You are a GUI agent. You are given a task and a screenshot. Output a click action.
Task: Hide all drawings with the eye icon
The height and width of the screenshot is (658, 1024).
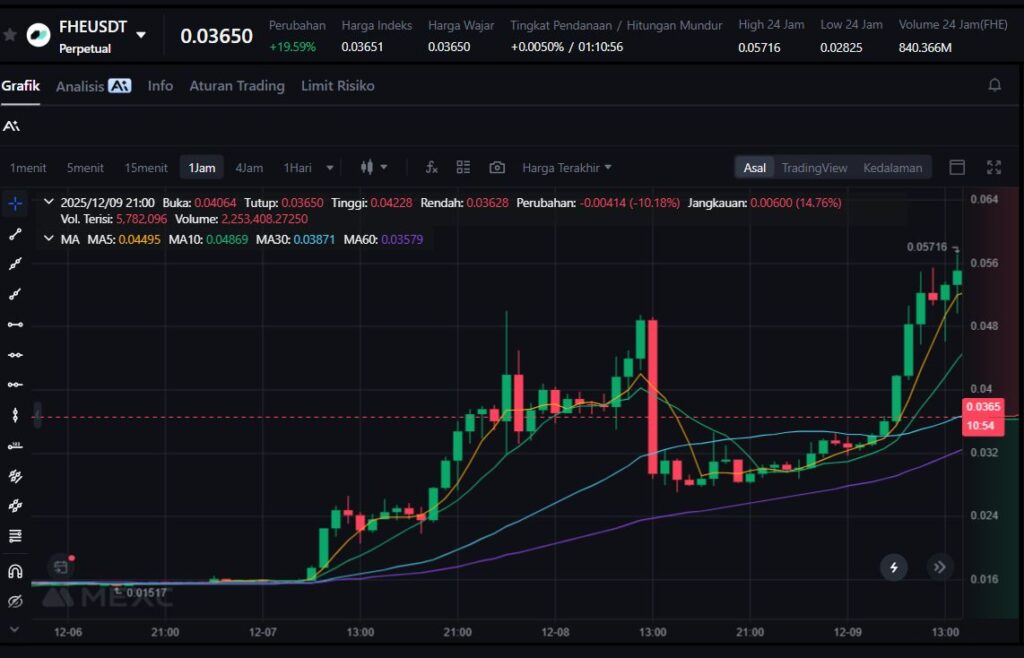15,602
